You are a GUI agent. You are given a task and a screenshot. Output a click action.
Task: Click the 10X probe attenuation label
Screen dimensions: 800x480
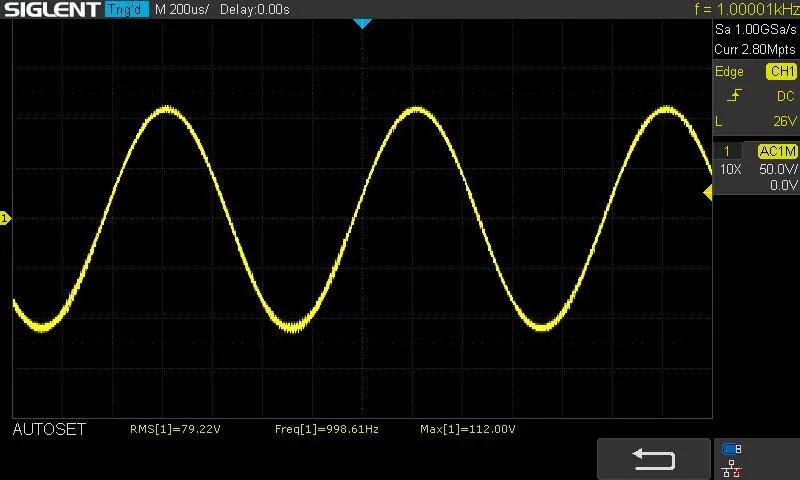(x=730, y=169)
